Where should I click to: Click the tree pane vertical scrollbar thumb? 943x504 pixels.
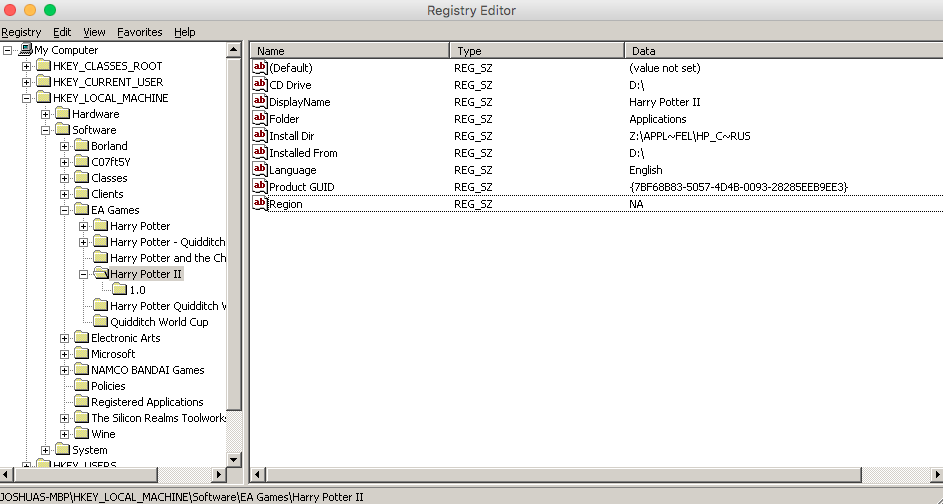click(x=234, y=235)
